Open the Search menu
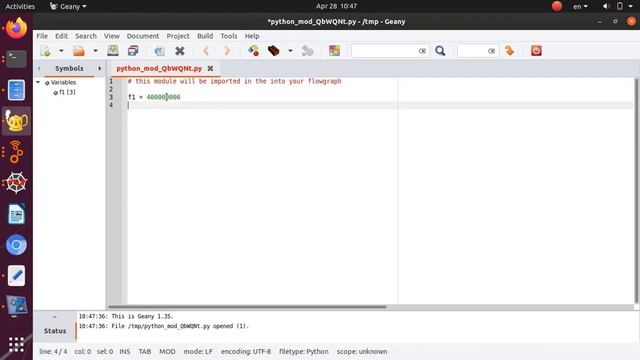 click(x=86, y=36)
